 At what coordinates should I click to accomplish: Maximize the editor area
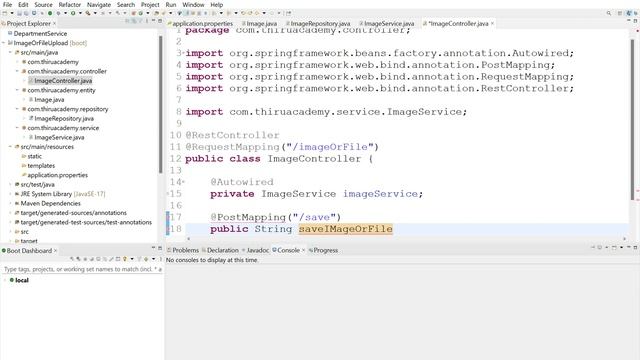[636, 20]
